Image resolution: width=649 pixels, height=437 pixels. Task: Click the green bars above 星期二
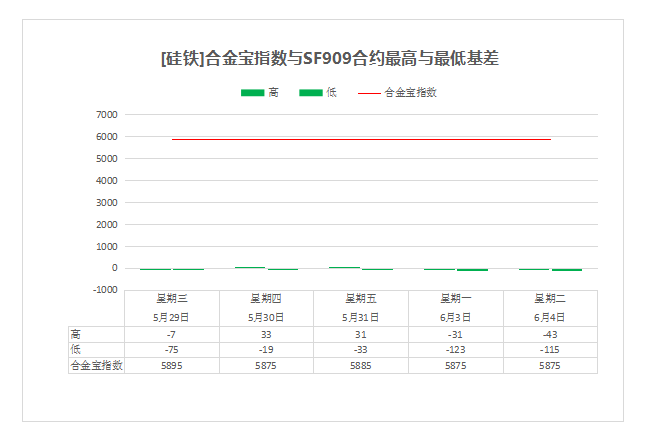[550, 270]
